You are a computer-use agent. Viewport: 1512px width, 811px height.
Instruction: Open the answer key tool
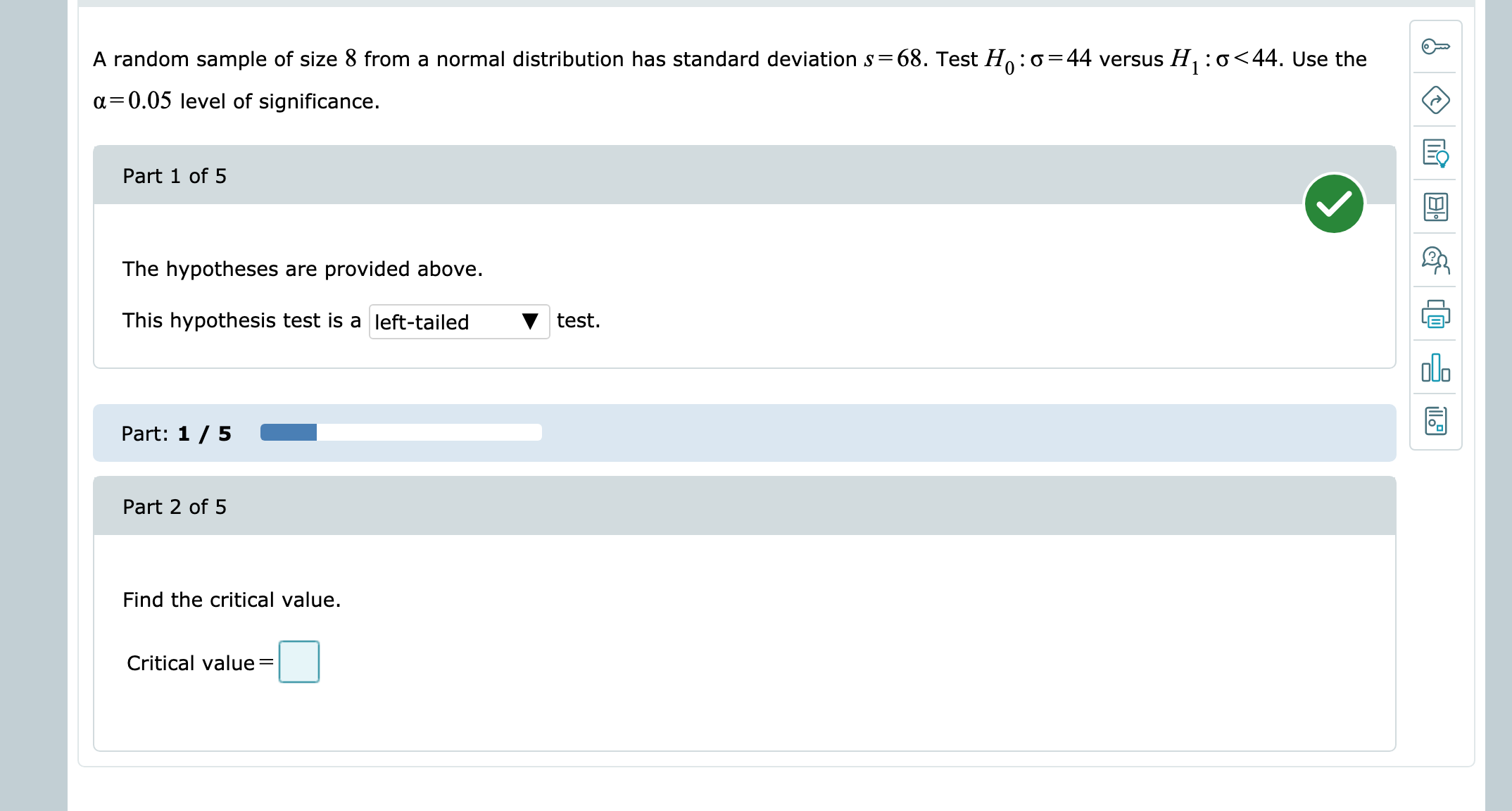pyautogui.click(x=1435, y=46)
